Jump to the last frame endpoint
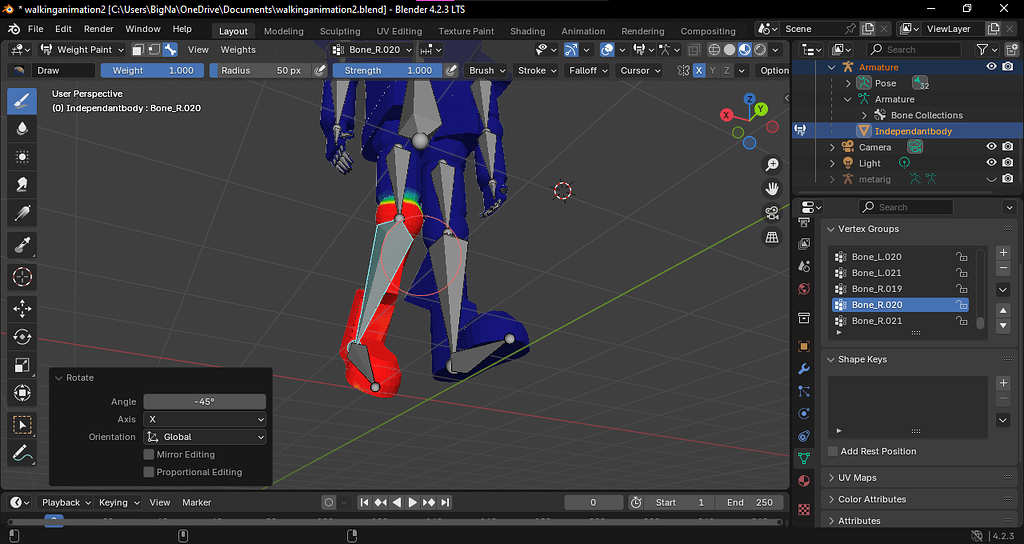1024x544 pixels. (445, 502)
